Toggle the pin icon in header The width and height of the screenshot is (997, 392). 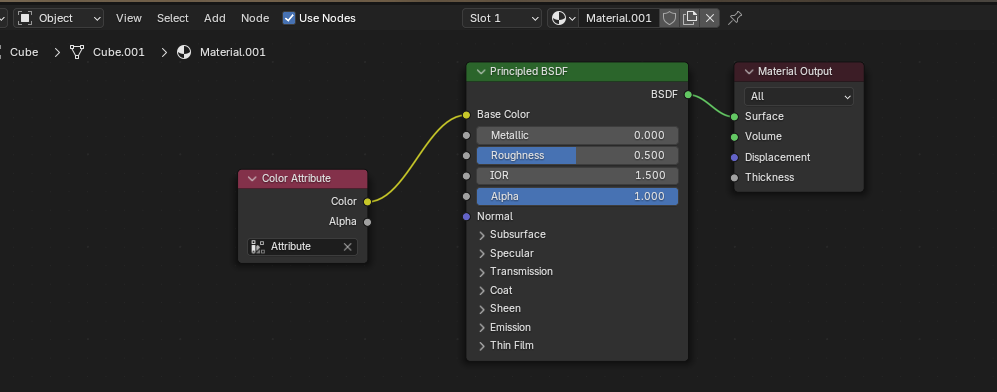[x=734, y=18]
